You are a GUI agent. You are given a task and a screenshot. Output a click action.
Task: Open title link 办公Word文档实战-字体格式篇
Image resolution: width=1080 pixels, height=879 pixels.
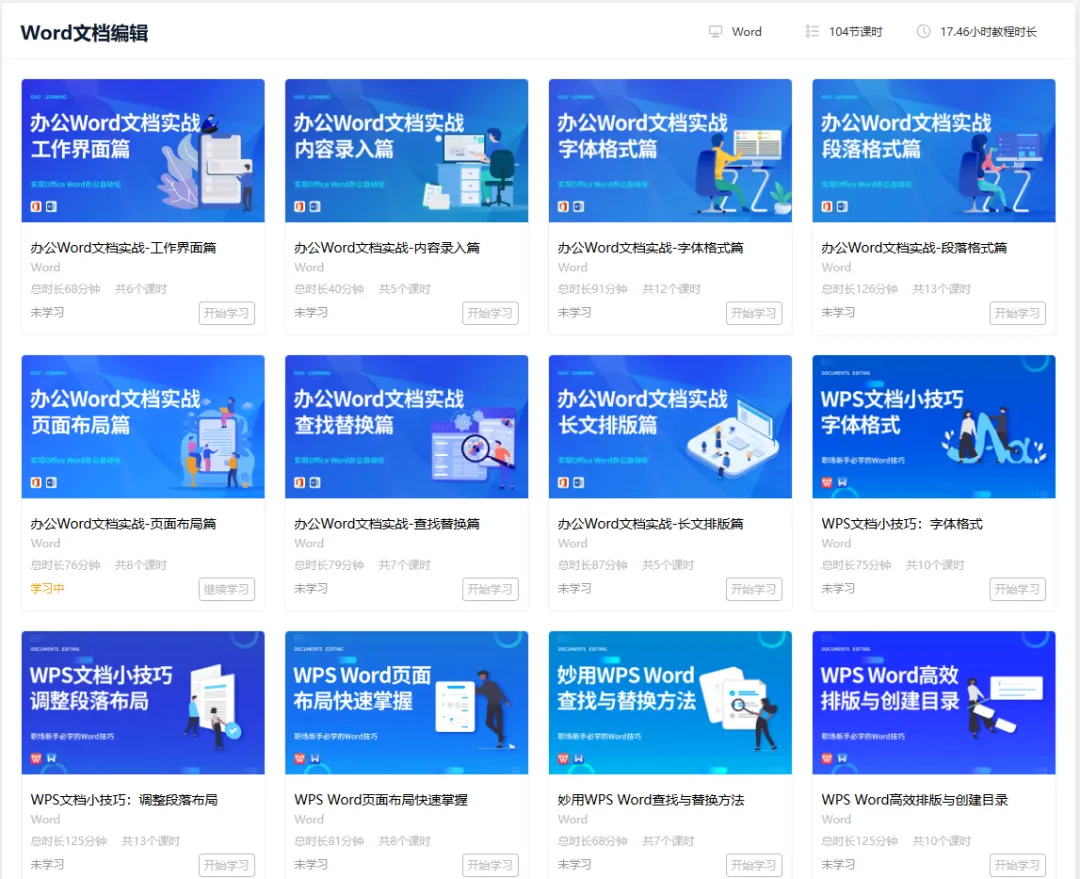click(650, 247)
